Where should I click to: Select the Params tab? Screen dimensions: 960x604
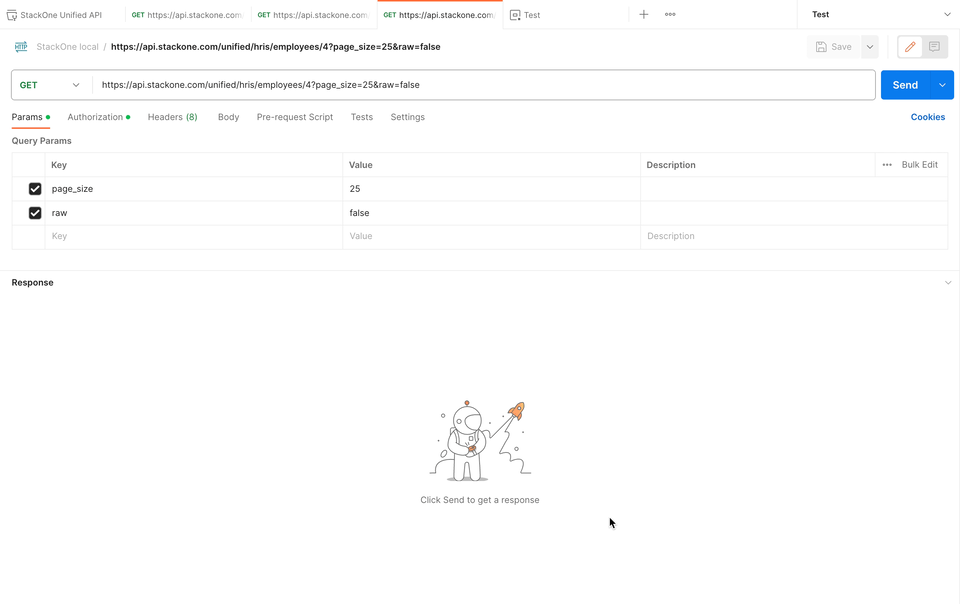[x=30, y=117]
